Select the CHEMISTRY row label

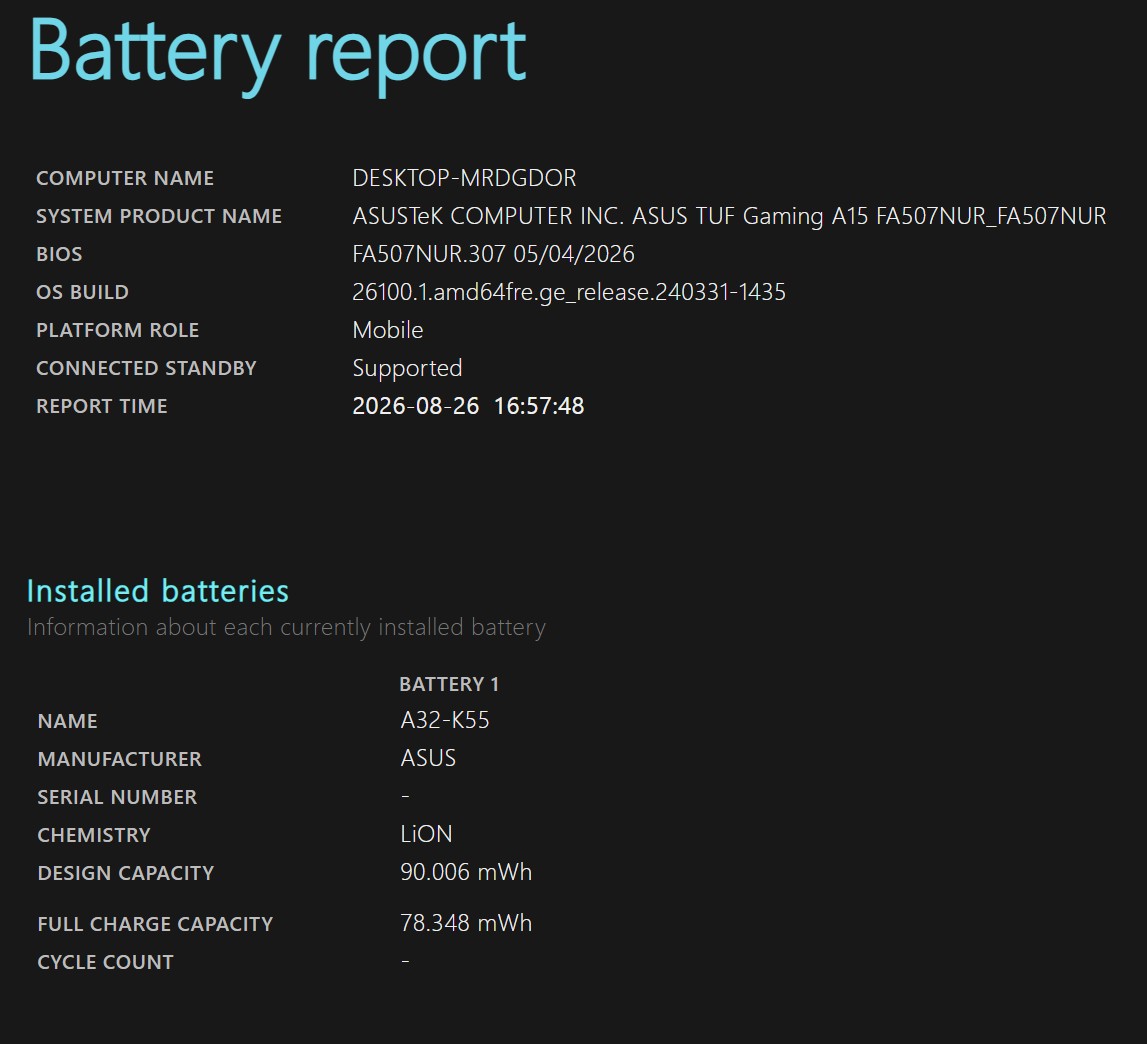(x=94, y=835)
